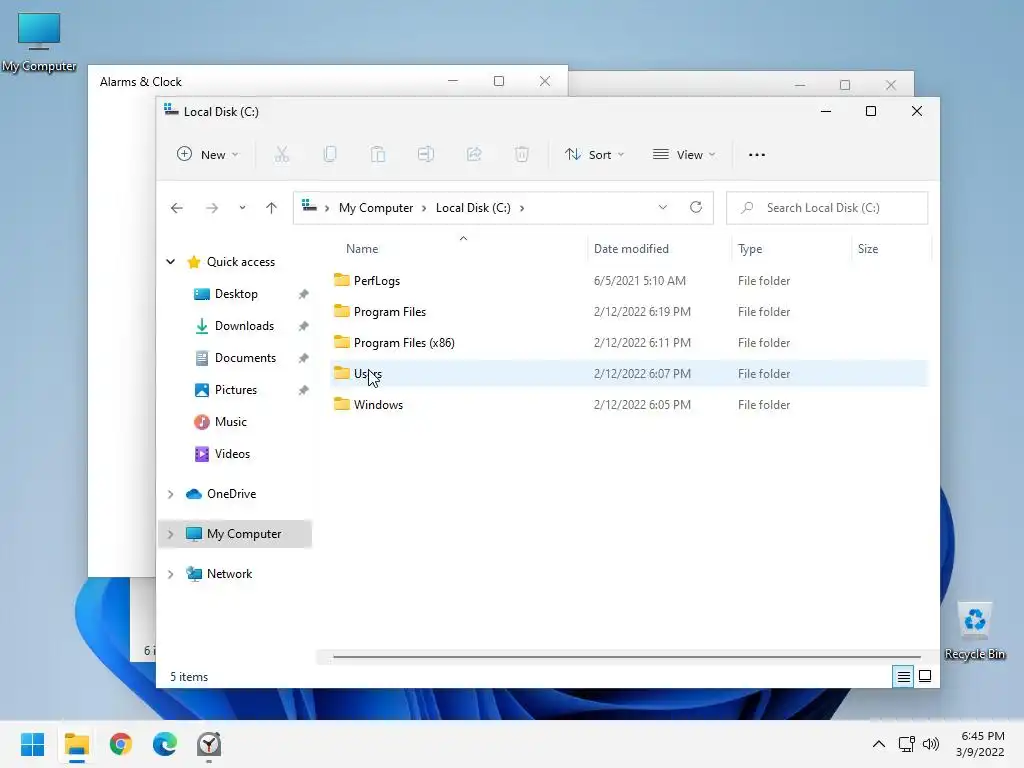Open Videos in Quick access
The width and height of the screenshot is (1024, 768).
(232, 454)
